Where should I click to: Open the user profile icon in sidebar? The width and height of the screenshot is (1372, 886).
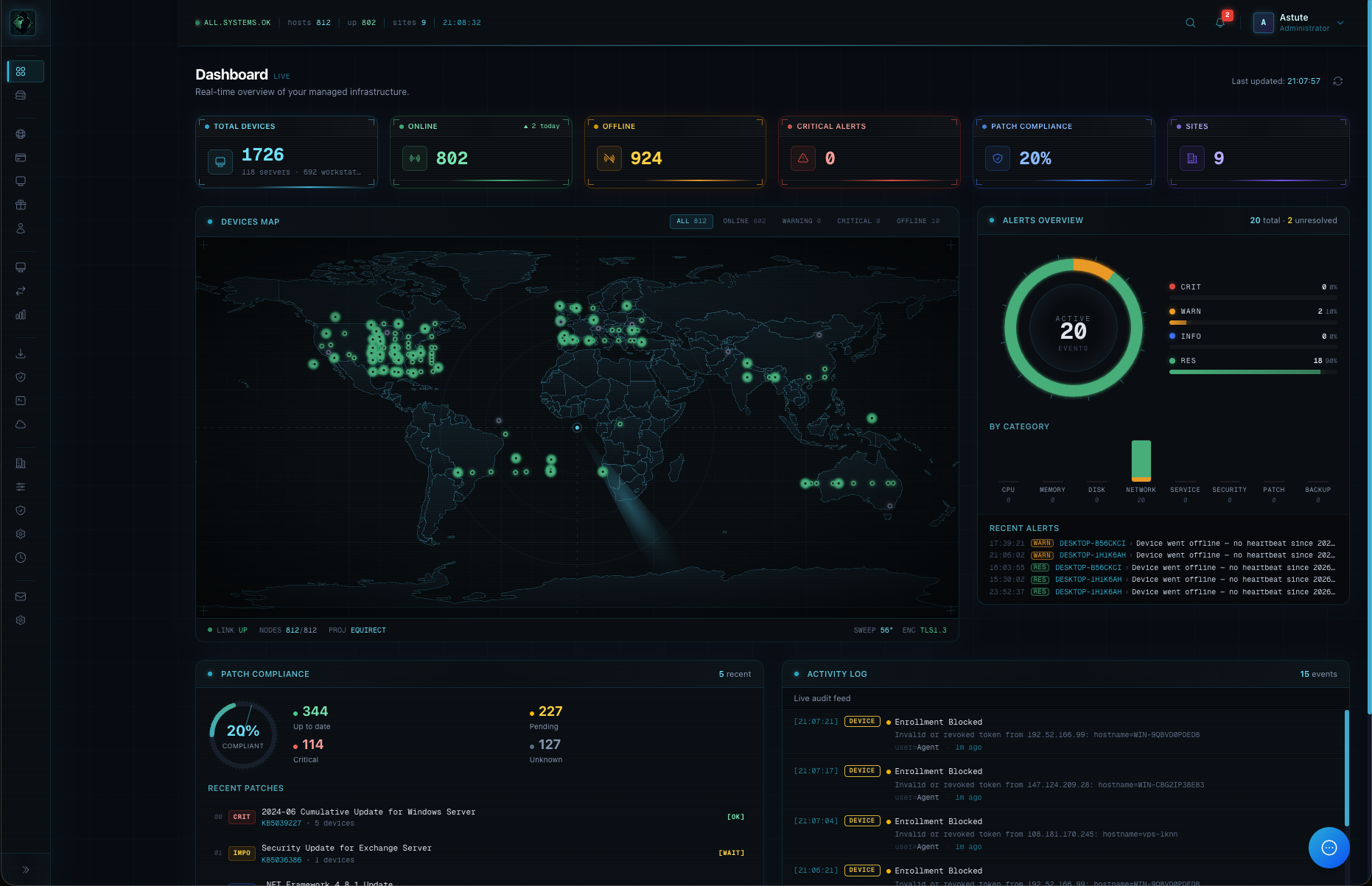21,228
